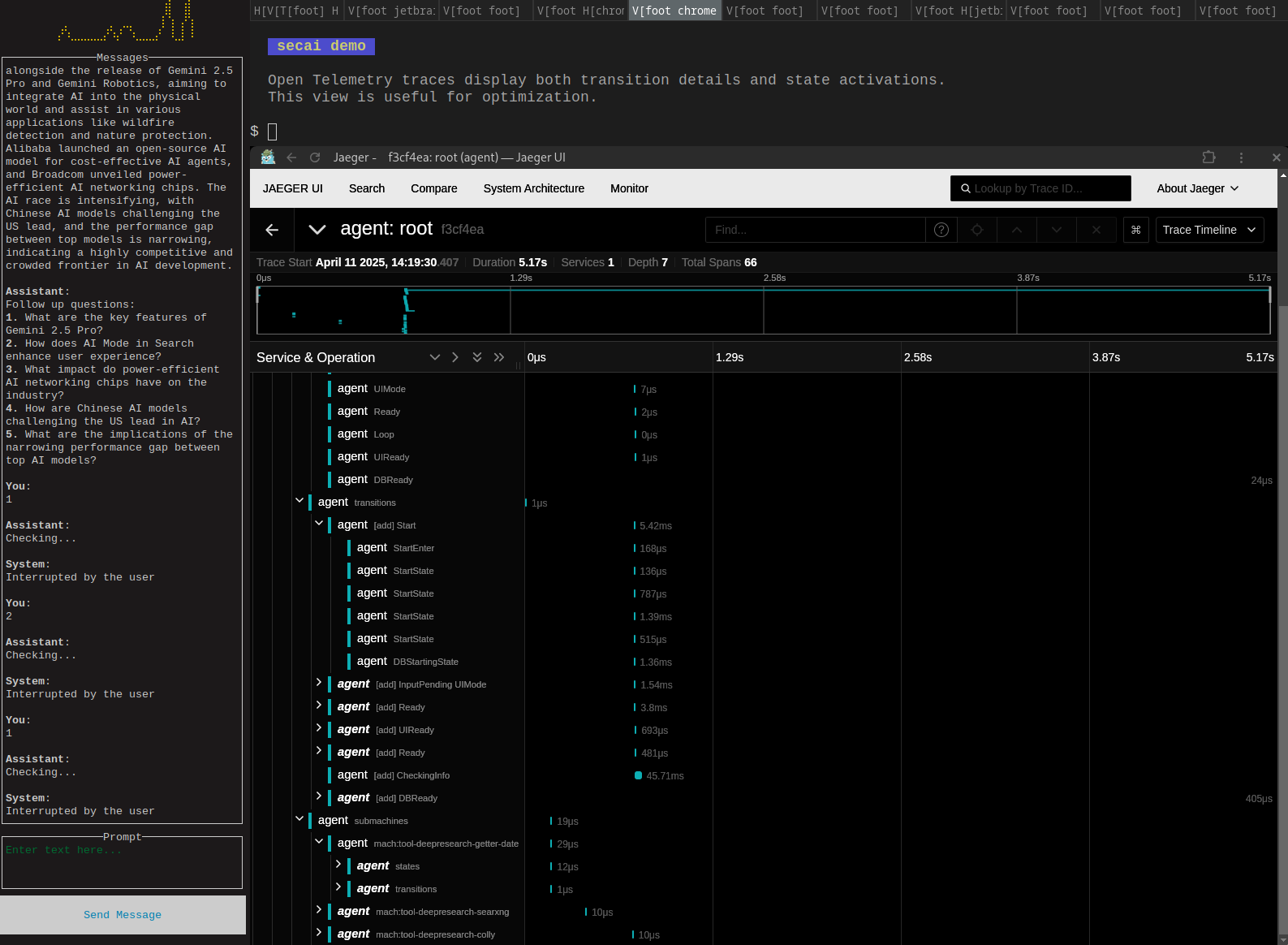The width and height of the screenshot is (1288, 945).
Task: Open the Compare page in Jaeger nav
Action: [433, 188]
